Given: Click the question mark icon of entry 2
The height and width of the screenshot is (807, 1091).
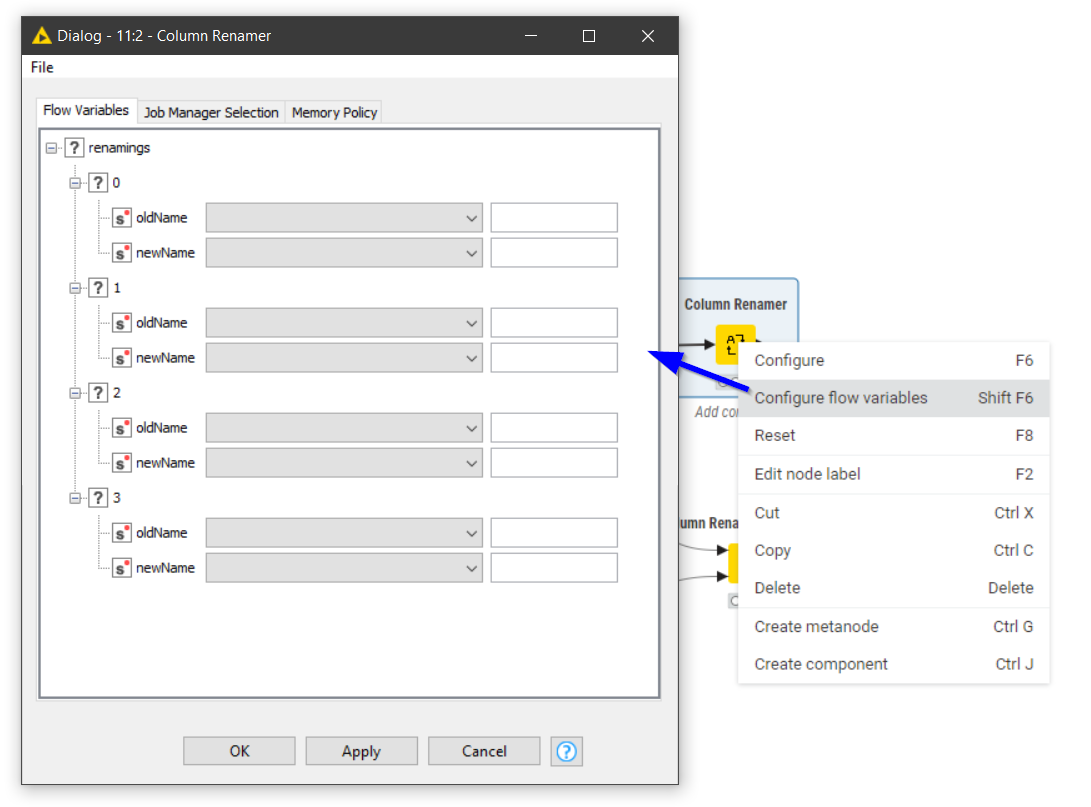Looking at the screenshot, I should 98,393.
